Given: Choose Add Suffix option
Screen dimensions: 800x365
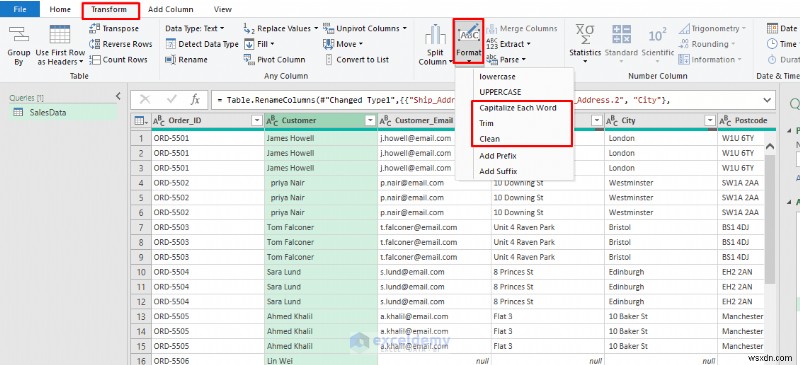Looking at the screenshot, I should pyautogui.click(x=498, y=172).
